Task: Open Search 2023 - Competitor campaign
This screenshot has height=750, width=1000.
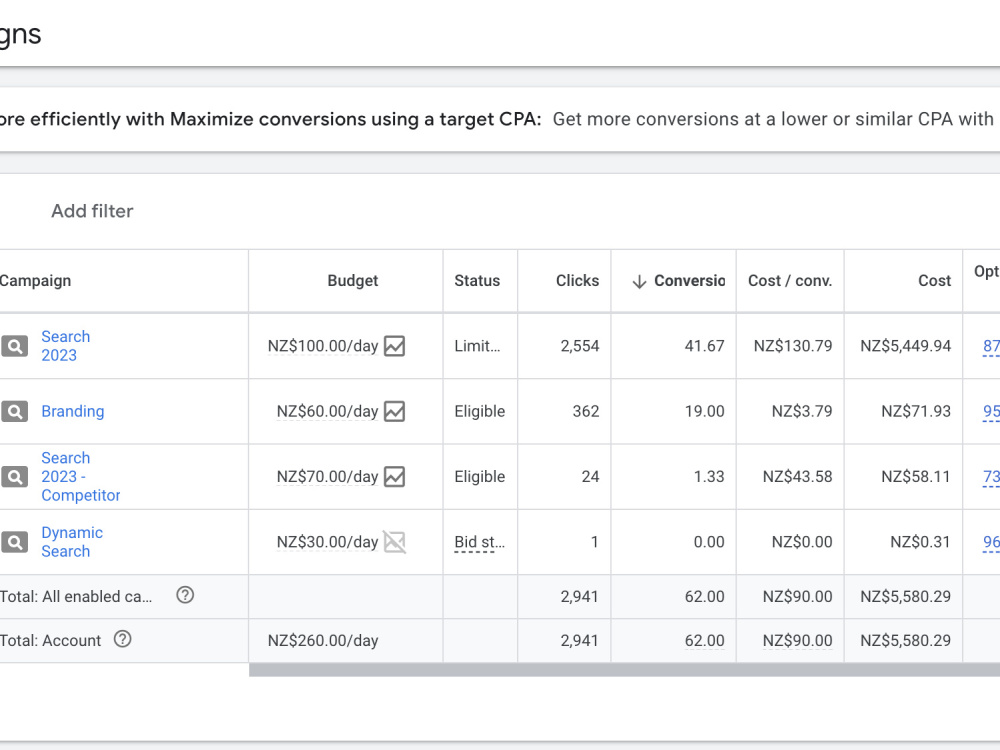Action: (80, 476)
